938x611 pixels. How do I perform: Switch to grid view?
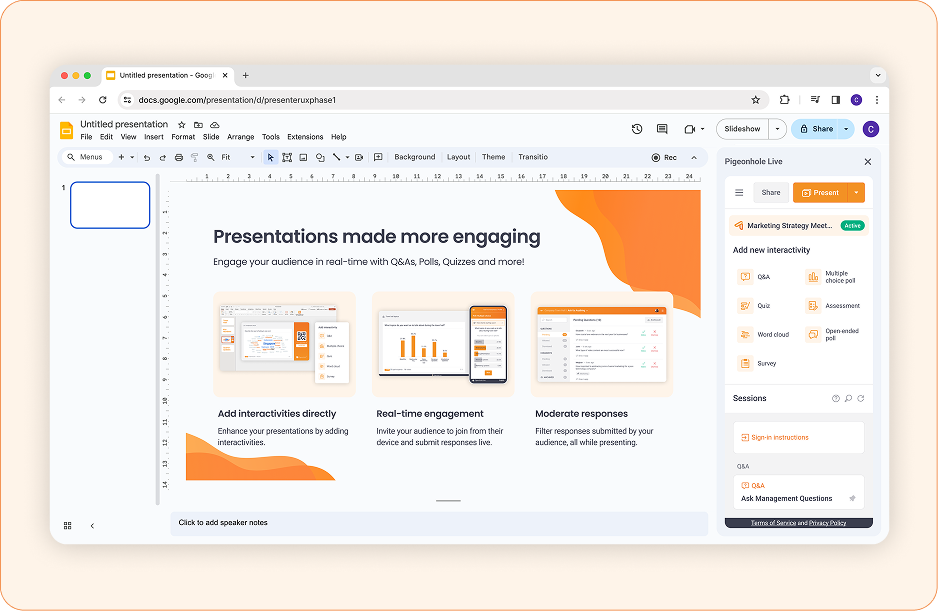point(68,525)
